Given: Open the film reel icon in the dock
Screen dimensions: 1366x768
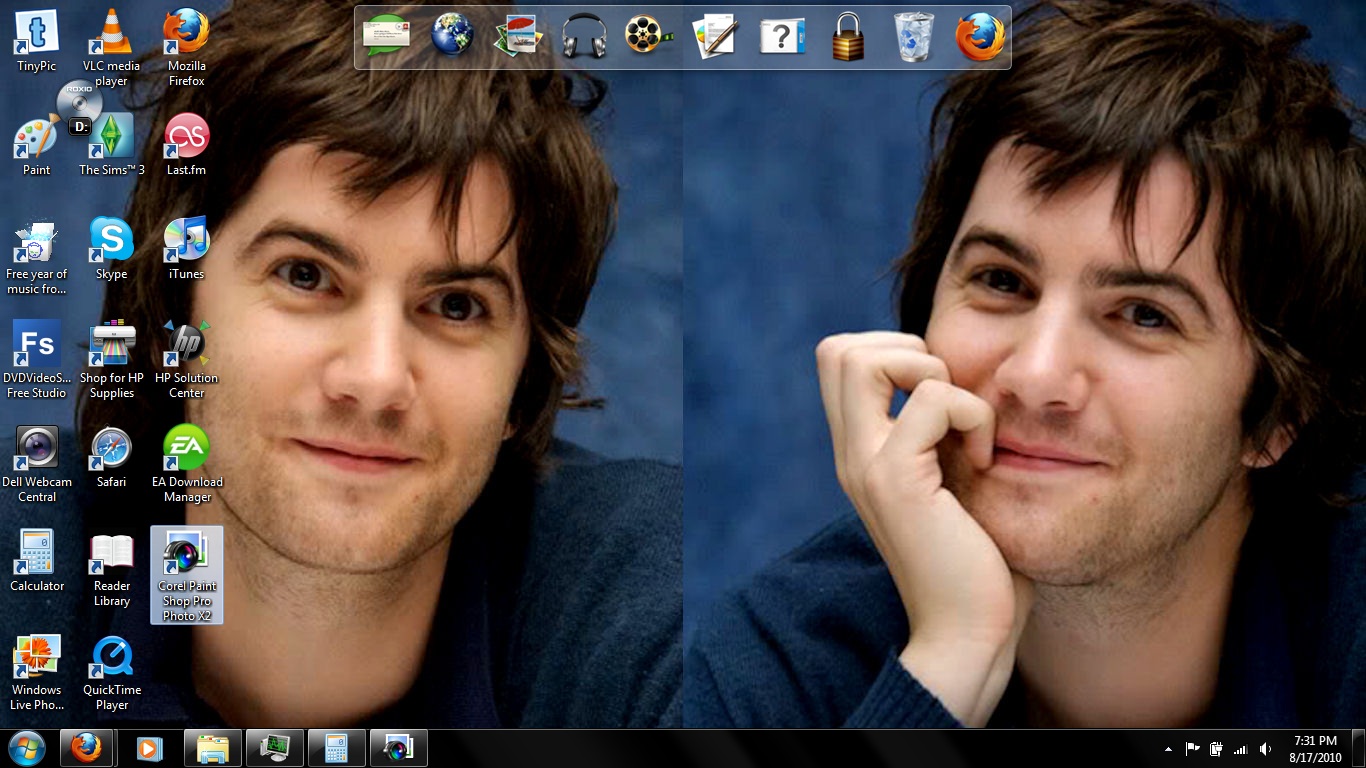Looking at the screenshot, I should click(648, 38).
